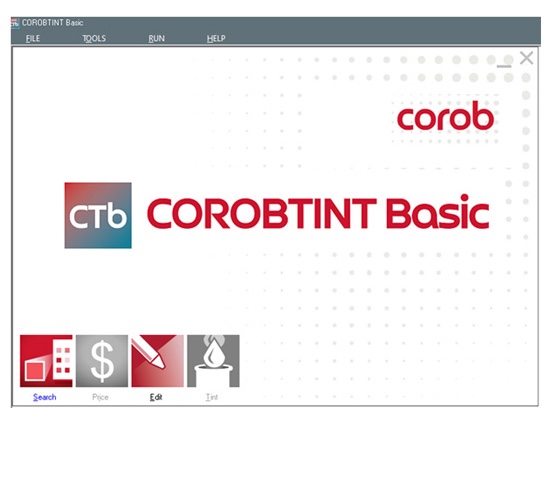Close the COROBTINT Basic window
552x485 pixels.
(x=527, y=58)
